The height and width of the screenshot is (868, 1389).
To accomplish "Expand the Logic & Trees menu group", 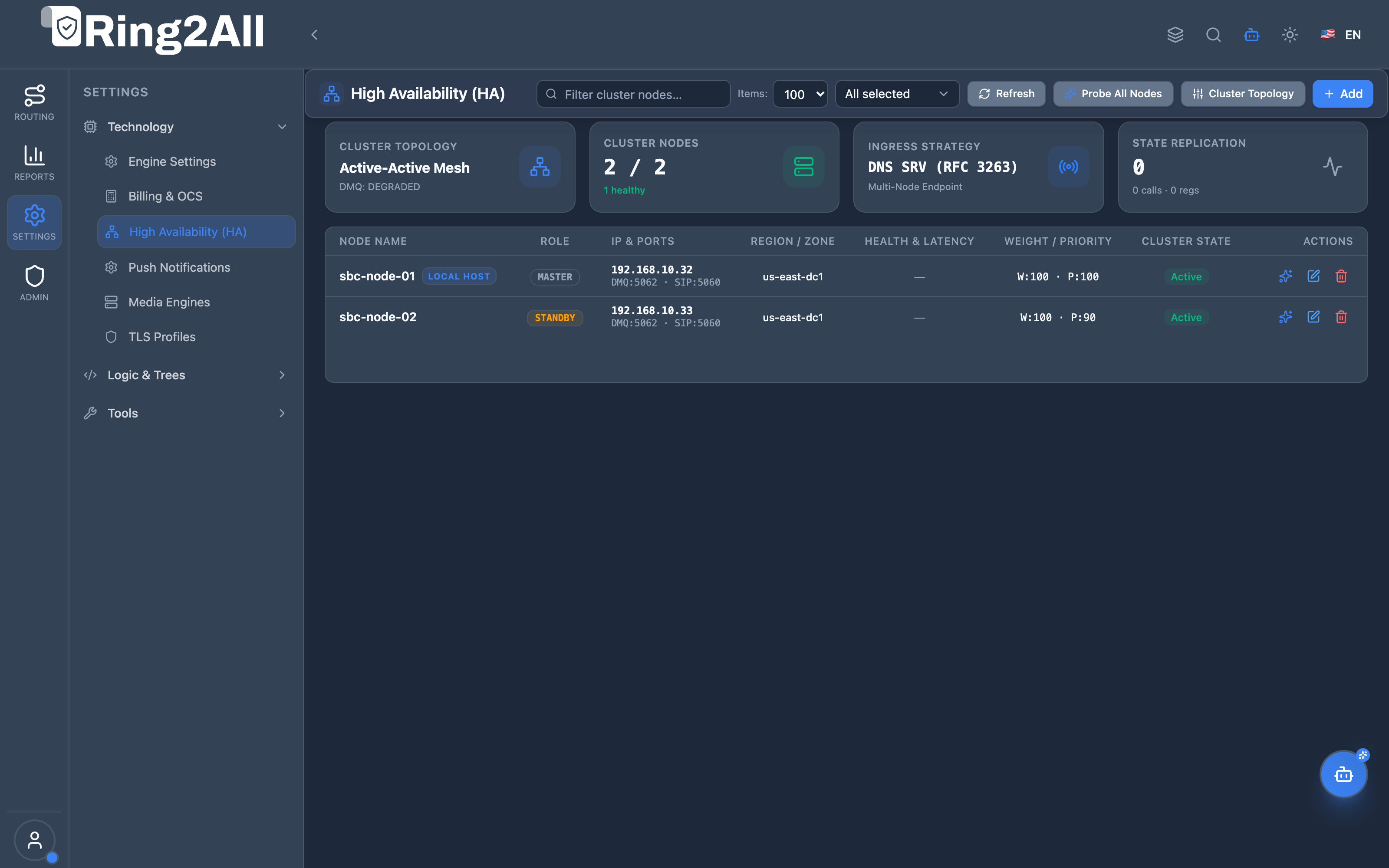I will pyautogui.click(x=185, y=375).
